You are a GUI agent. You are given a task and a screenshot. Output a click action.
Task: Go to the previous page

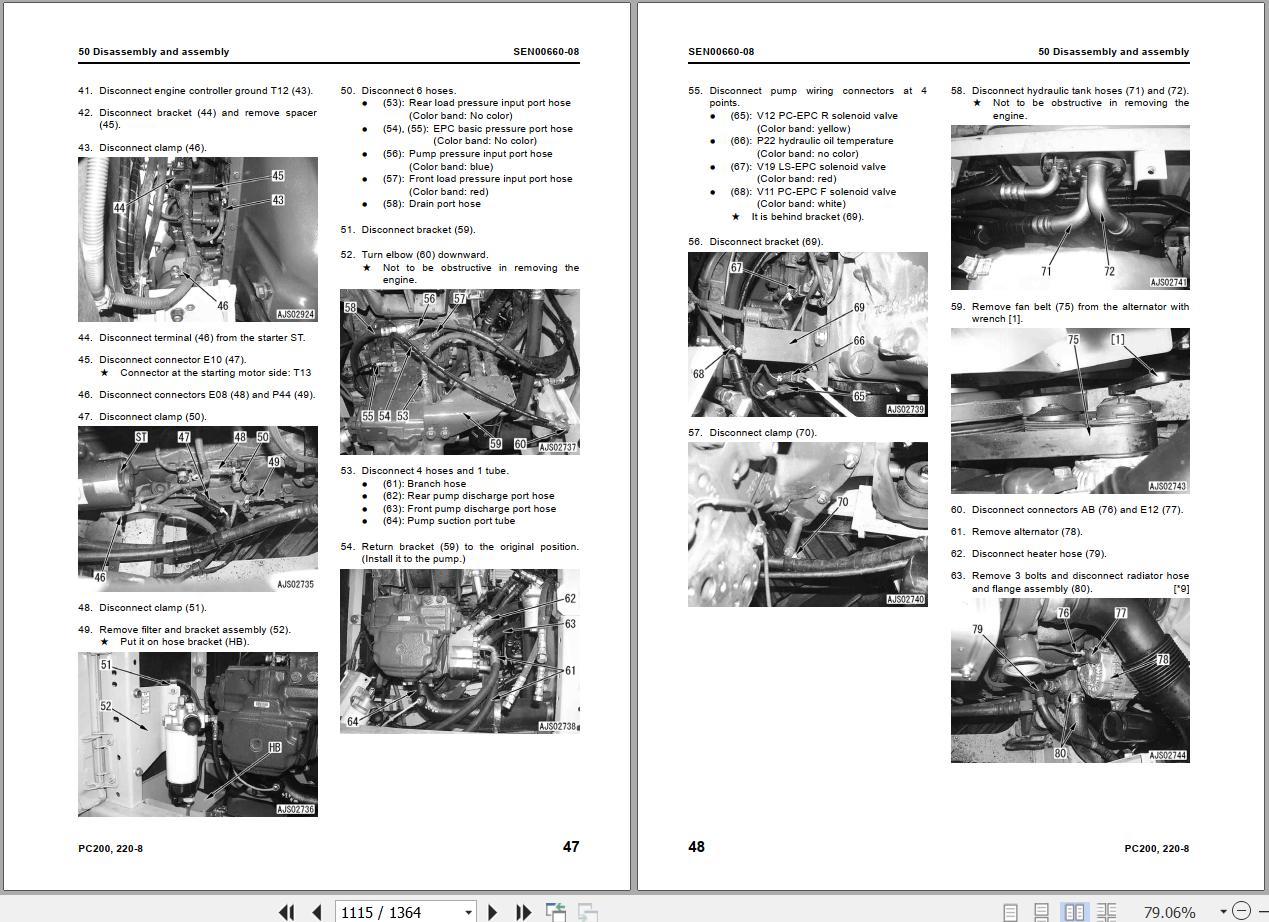(317, 912)
